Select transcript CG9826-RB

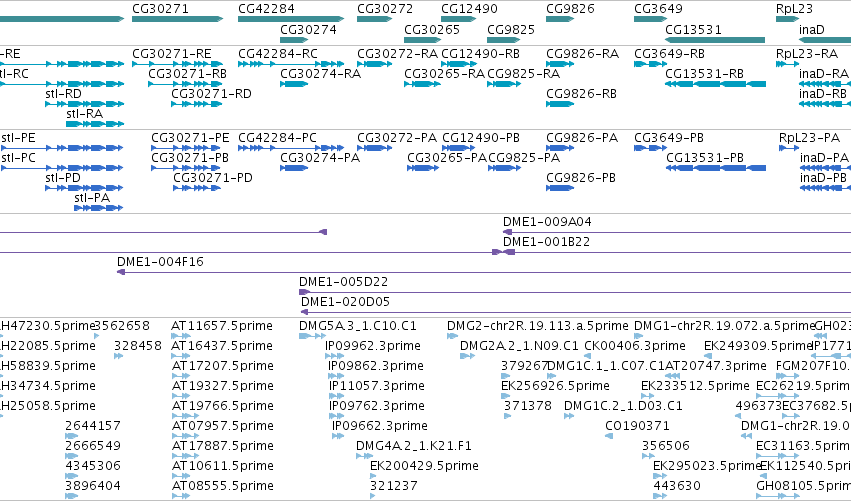tap(560, 104)
